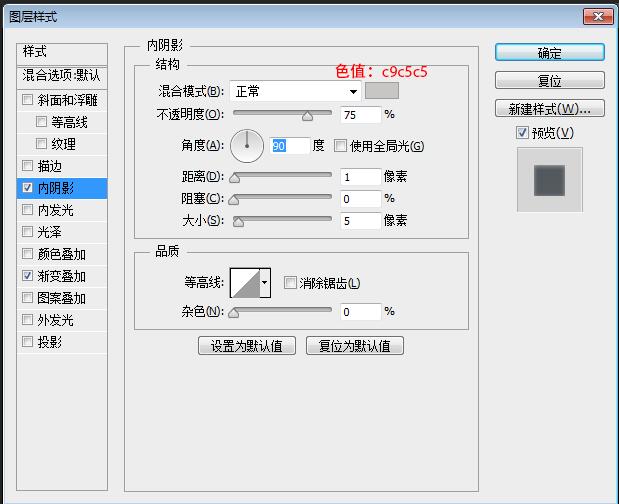Adjust the 不透明度 opacity slider handle
Screen dimensions: 619x504
[308, 116]
